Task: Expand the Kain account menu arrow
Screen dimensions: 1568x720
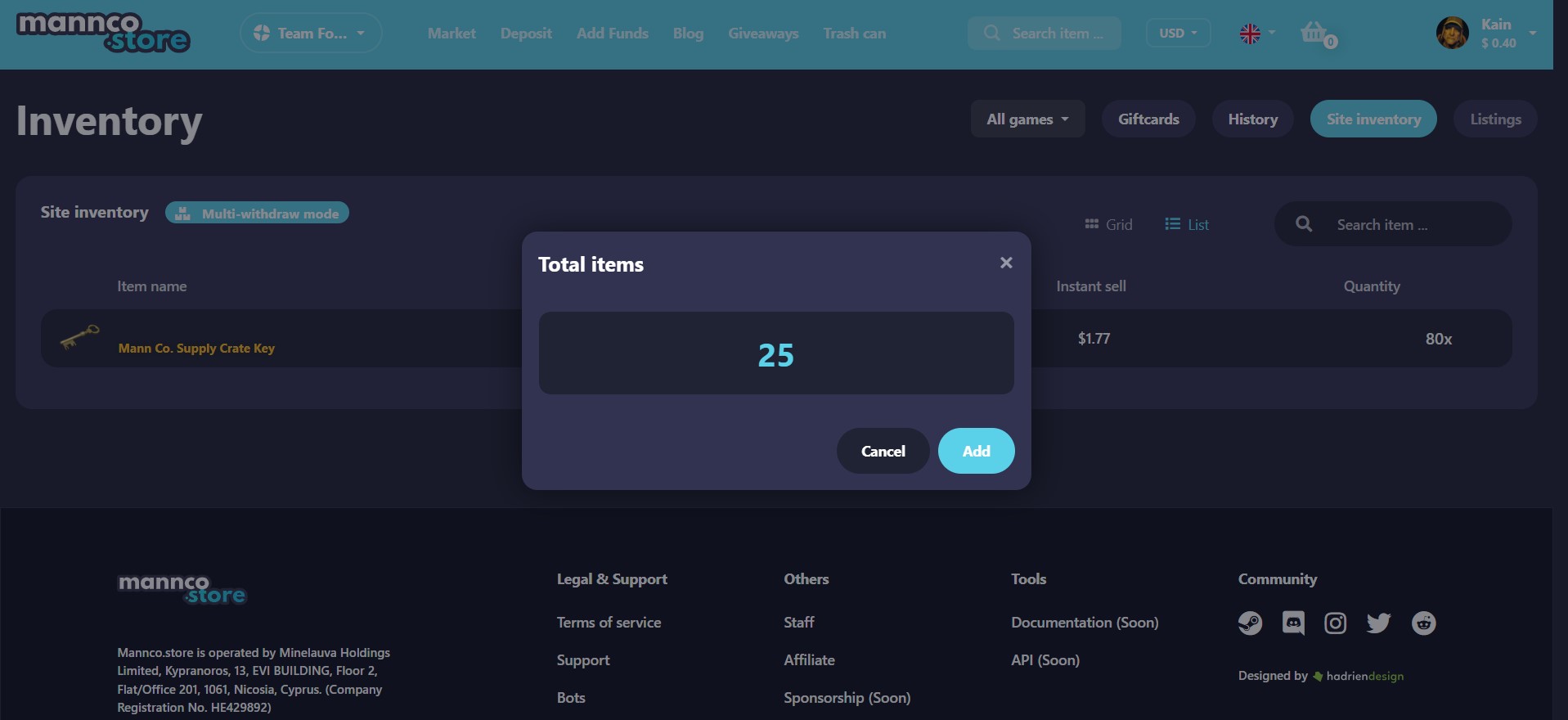Action: point(1532,34)
